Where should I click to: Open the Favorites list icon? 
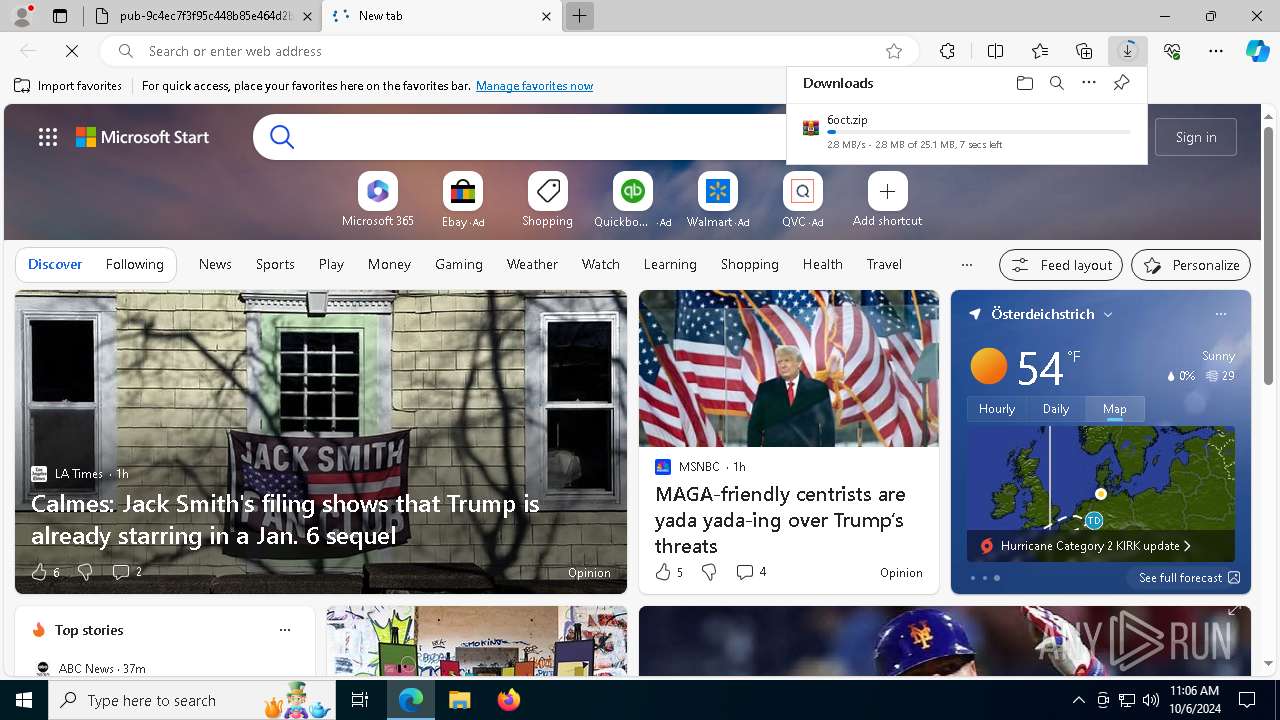pos(1040,51)
